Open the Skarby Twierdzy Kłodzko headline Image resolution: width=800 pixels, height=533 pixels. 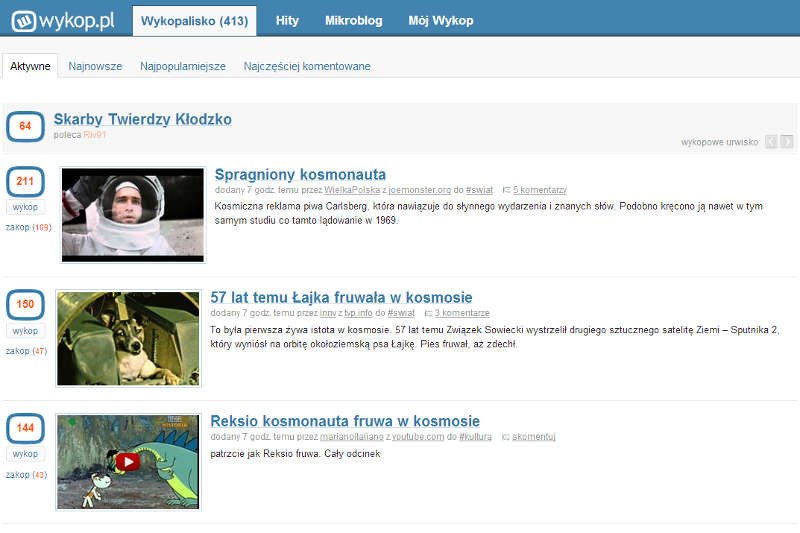(x=142, y=120)
